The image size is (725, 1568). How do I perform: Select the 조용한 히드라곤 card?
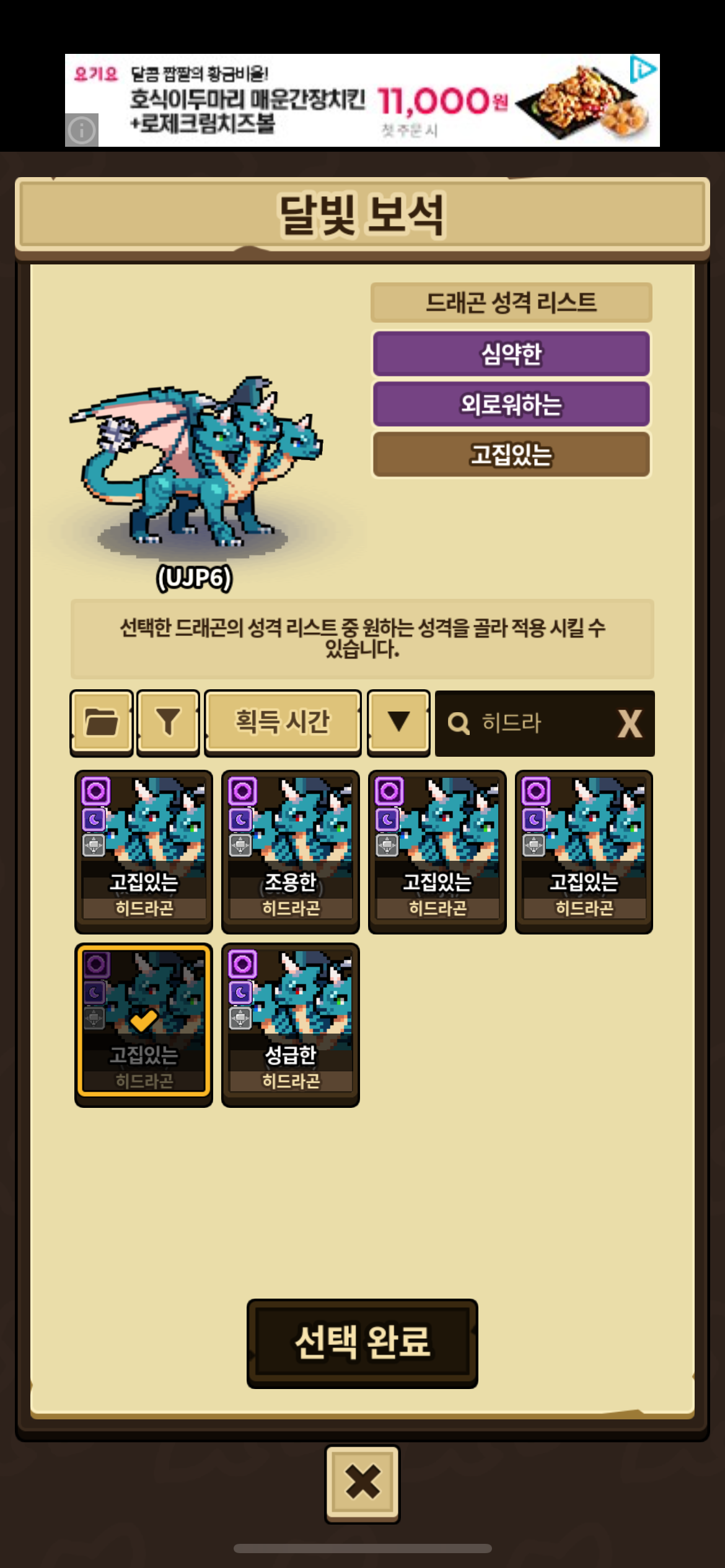tap(291, 852)
